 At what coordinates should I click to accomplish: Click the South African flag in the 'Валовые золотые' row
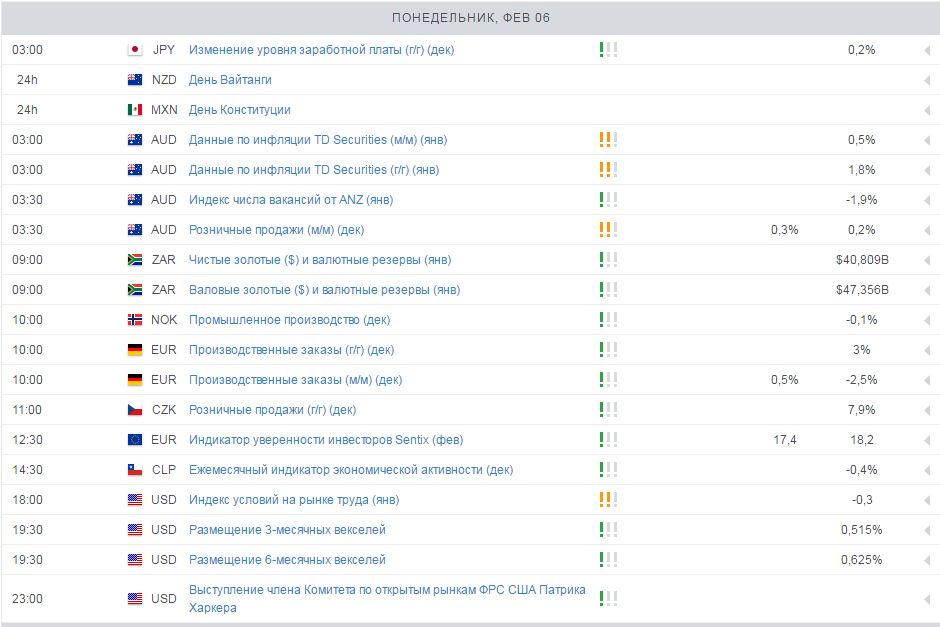135,290
